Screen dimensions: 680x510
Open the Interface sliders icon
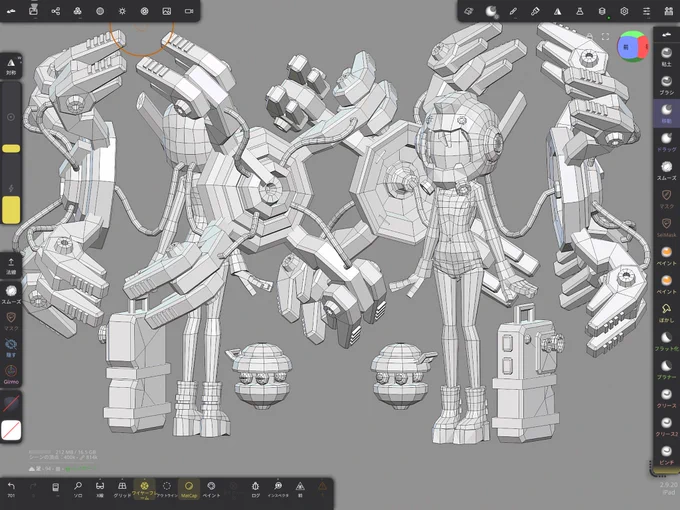coord(646,11)
